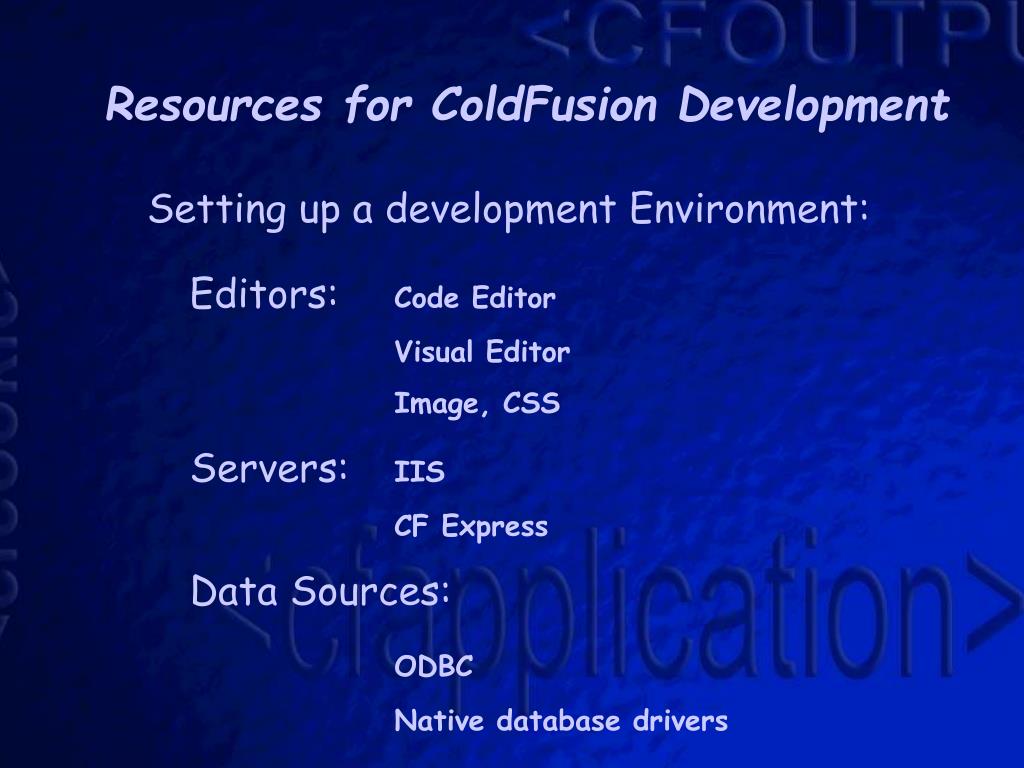Click the 'ODBC' item
The height and width of the screenshot is (768, 1024).
point(434,666)
